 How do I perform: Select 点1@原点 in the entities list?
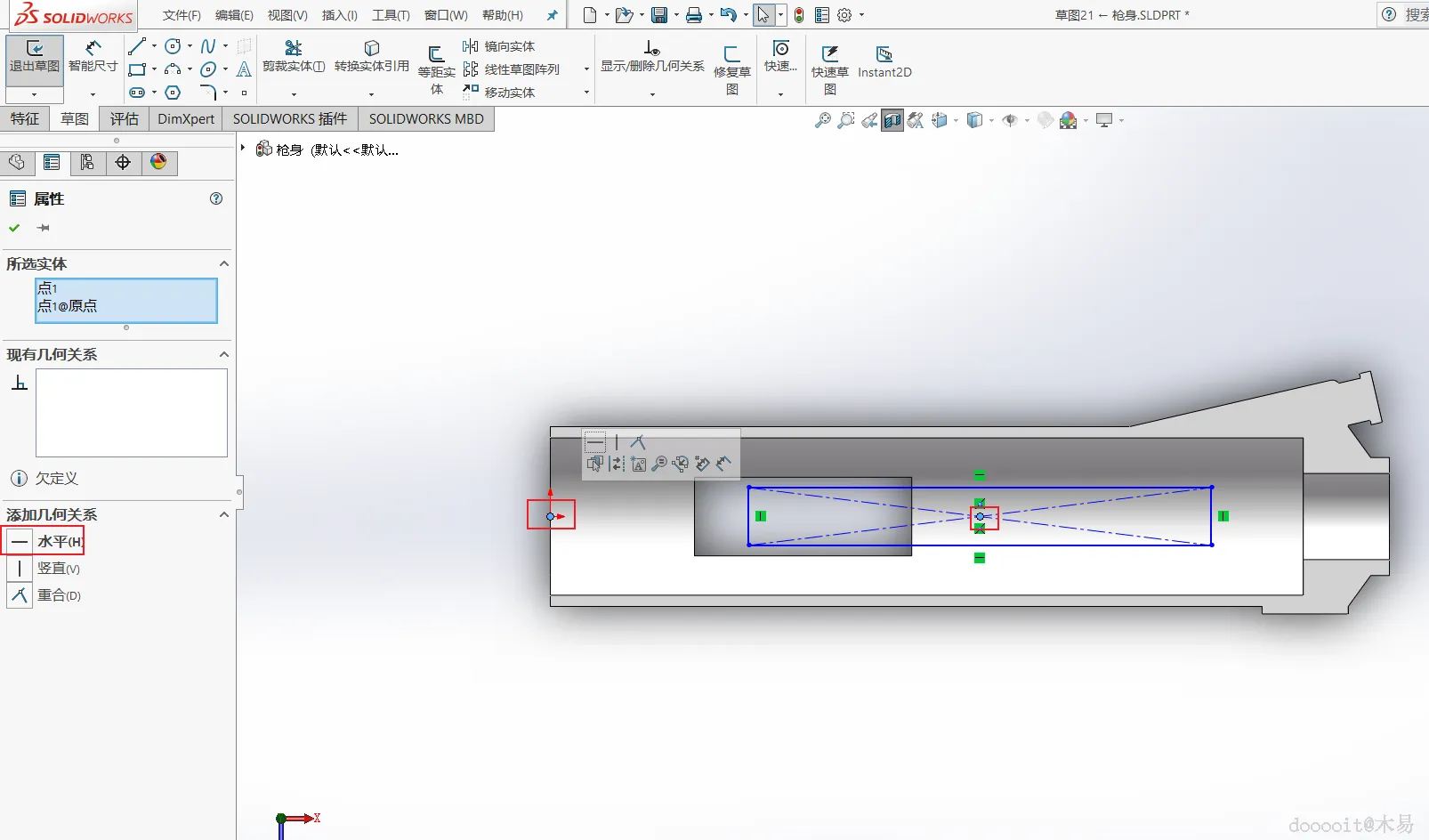[x=67, y=306]
